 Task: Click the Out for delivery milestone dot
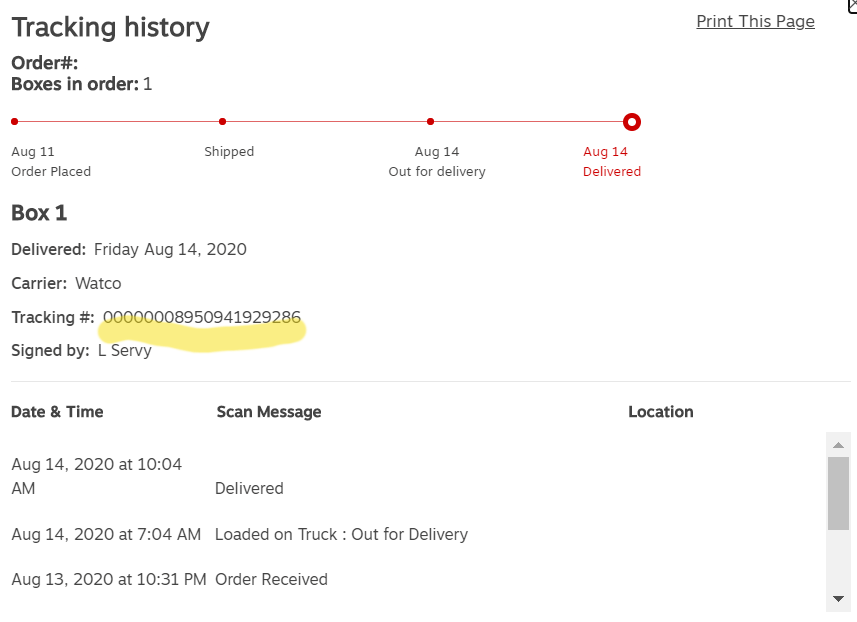(x=430, y=121)
